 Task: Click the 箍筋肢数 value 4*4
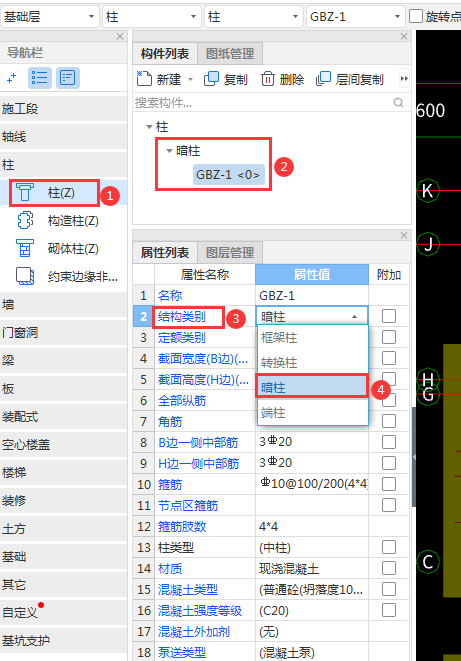[x=312, y=527]
